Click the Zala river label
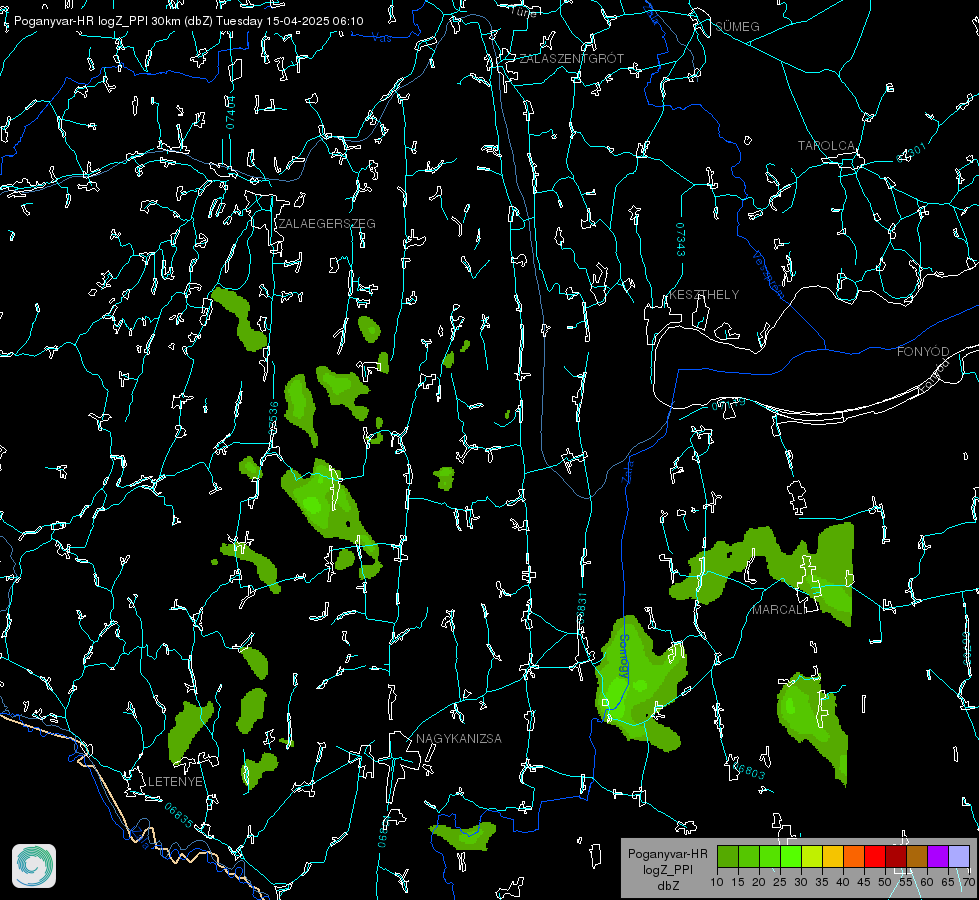979x900 pixels. 628,470
